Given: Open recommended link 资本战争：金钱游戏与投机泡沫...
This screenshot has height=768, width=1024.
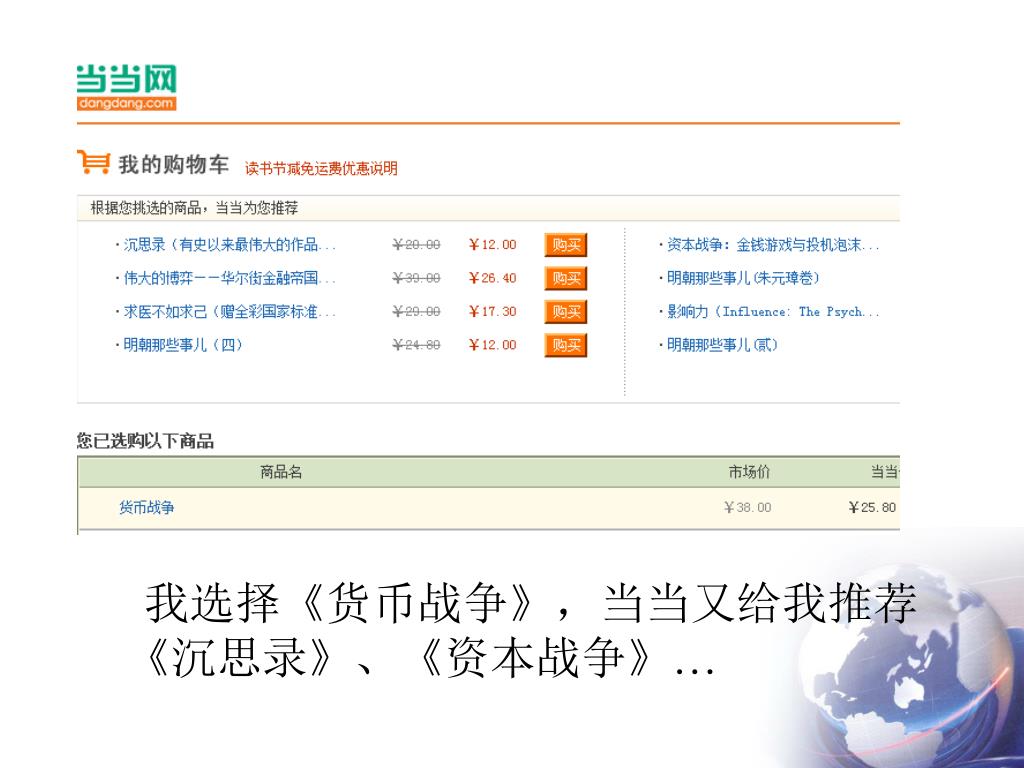Looking at the screenshot, I should click(x=773, y=245).
